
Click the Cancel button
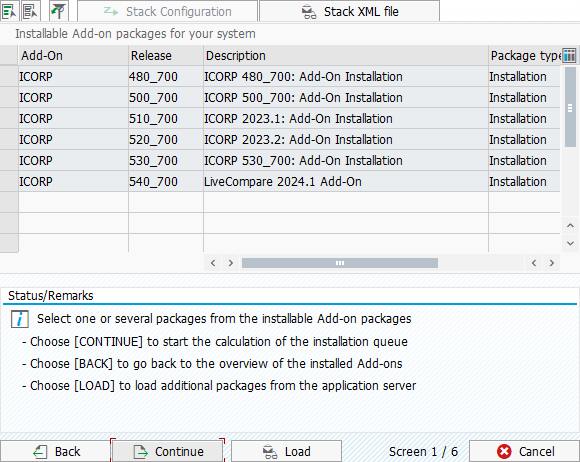[525, 452]
